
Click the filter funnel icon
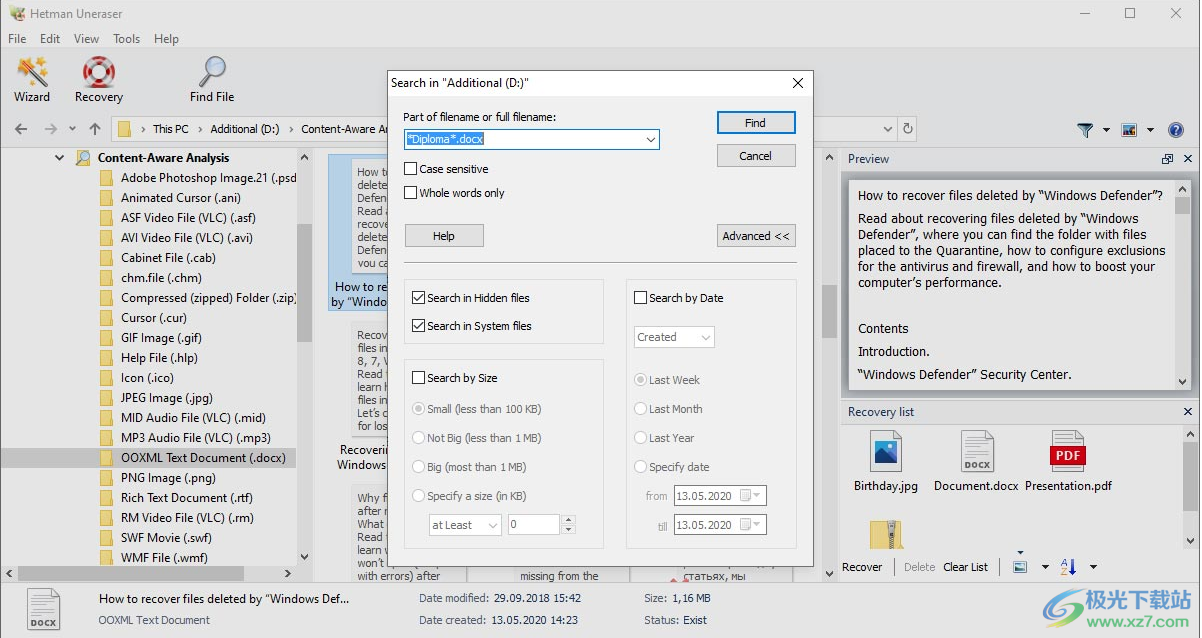[1085, 130]
